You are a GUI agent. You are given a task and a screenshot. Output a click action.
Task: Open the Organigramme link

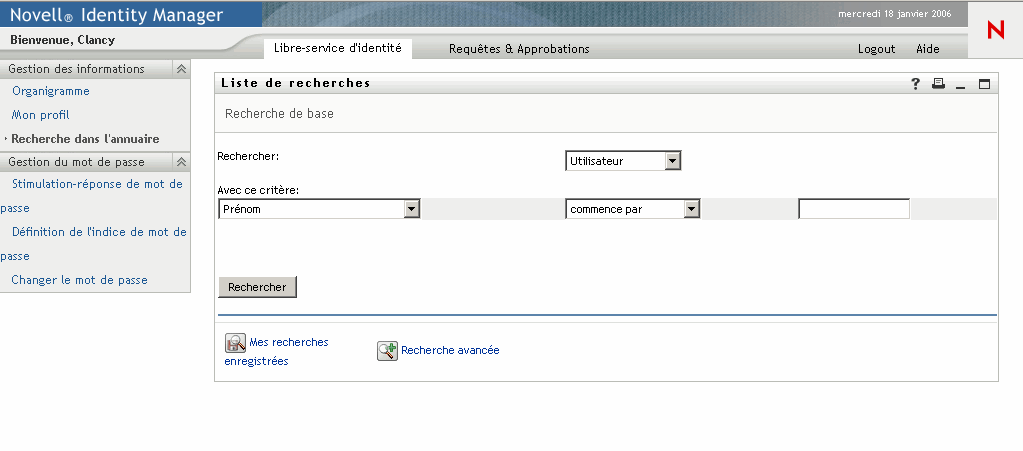click(51, 91)
